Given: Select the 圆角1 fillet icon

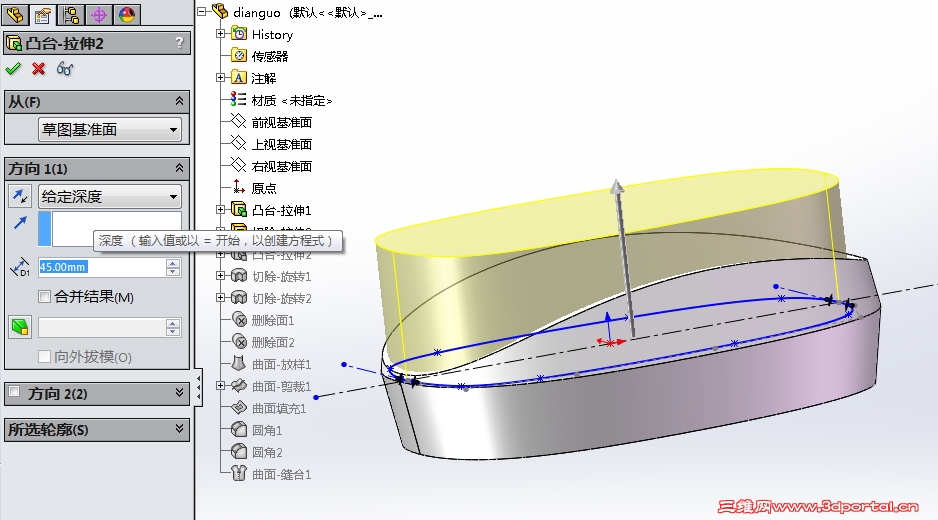Looking at the screenshot, I should (239, 430).
